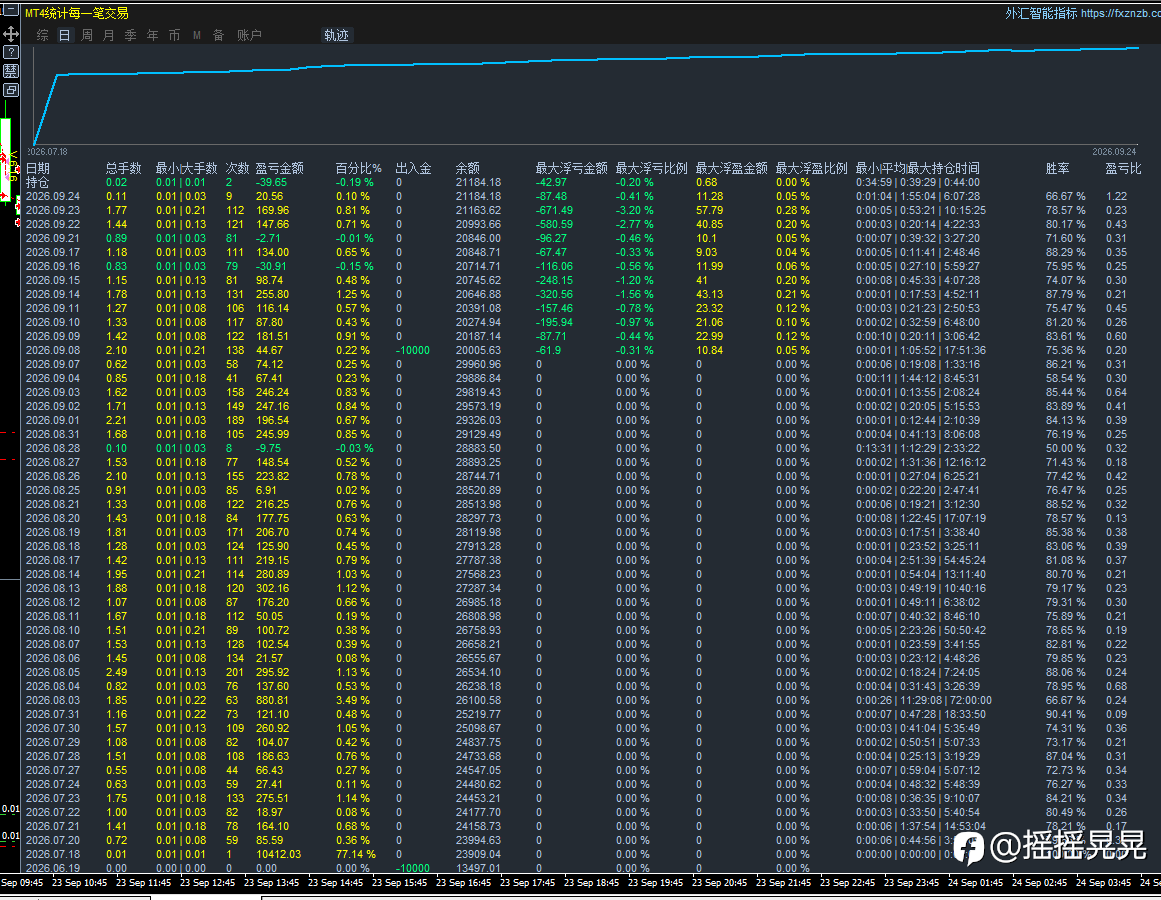Click the 最小大手数 column header

(x=186, y=168)
